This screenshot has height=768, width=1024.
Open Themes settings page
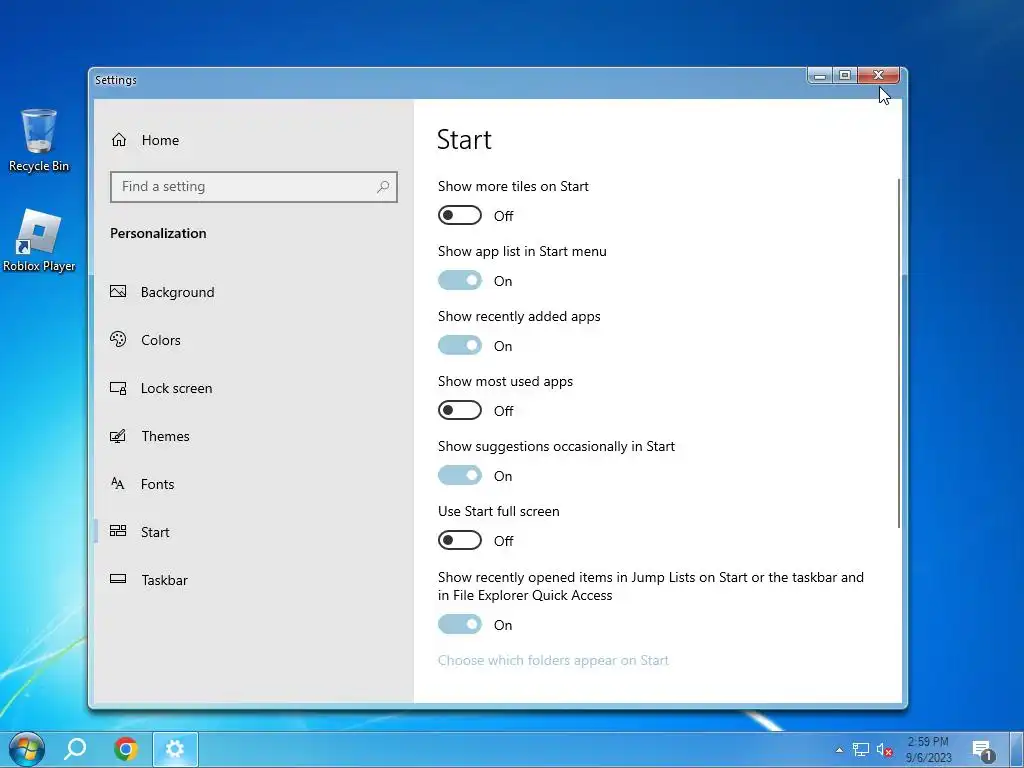(x=253, y=436)
